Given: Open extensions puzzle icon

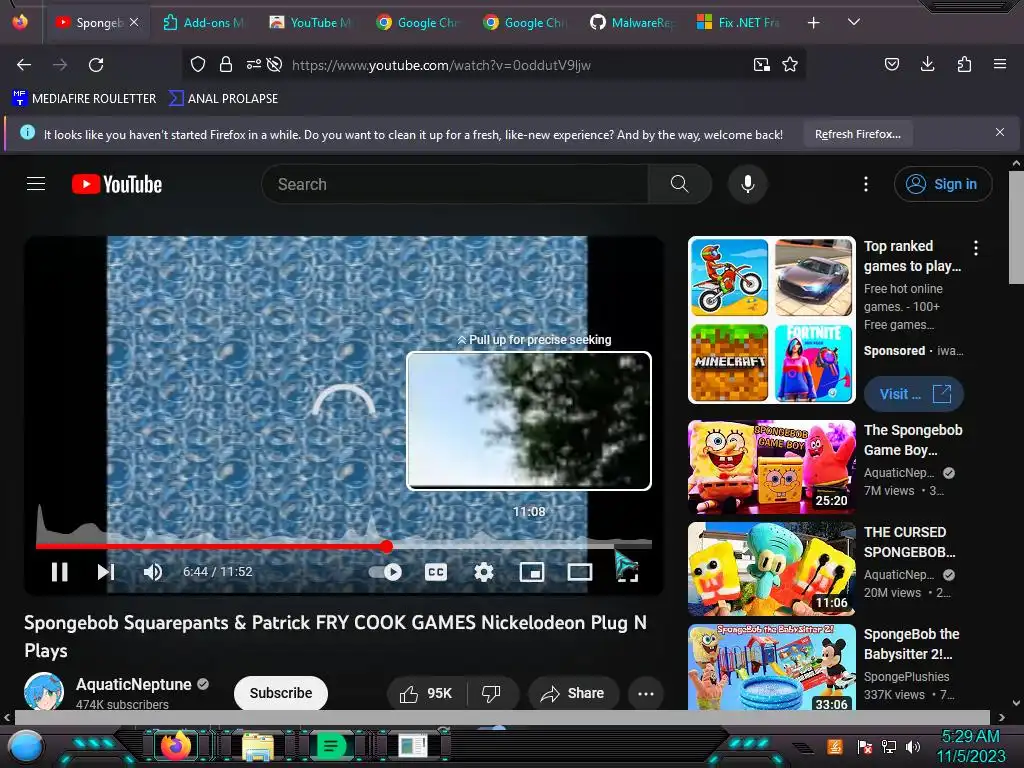Looking at the screenshot, I should (964, 65).
